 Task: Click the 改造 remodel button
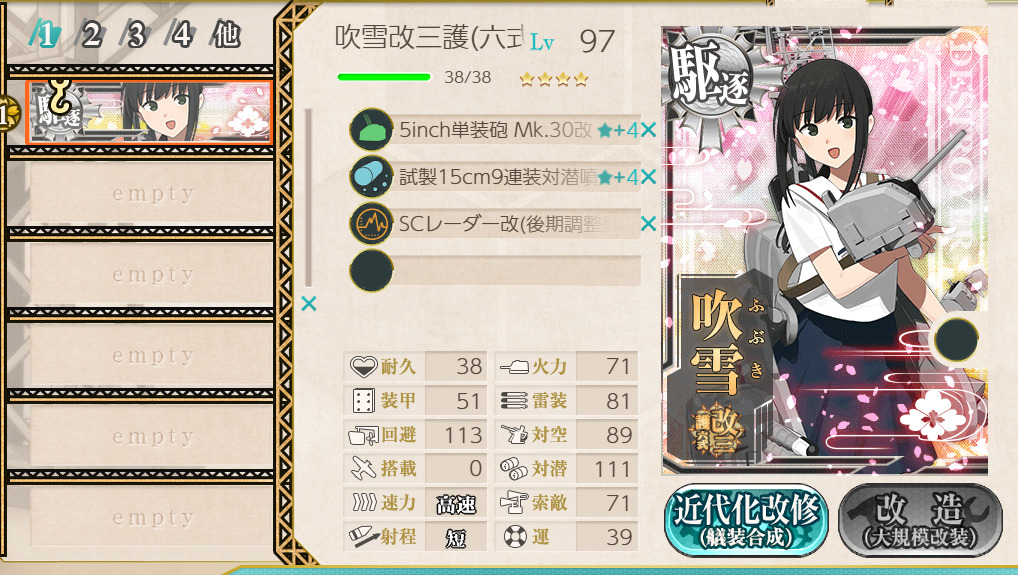(x=921, y=520)
